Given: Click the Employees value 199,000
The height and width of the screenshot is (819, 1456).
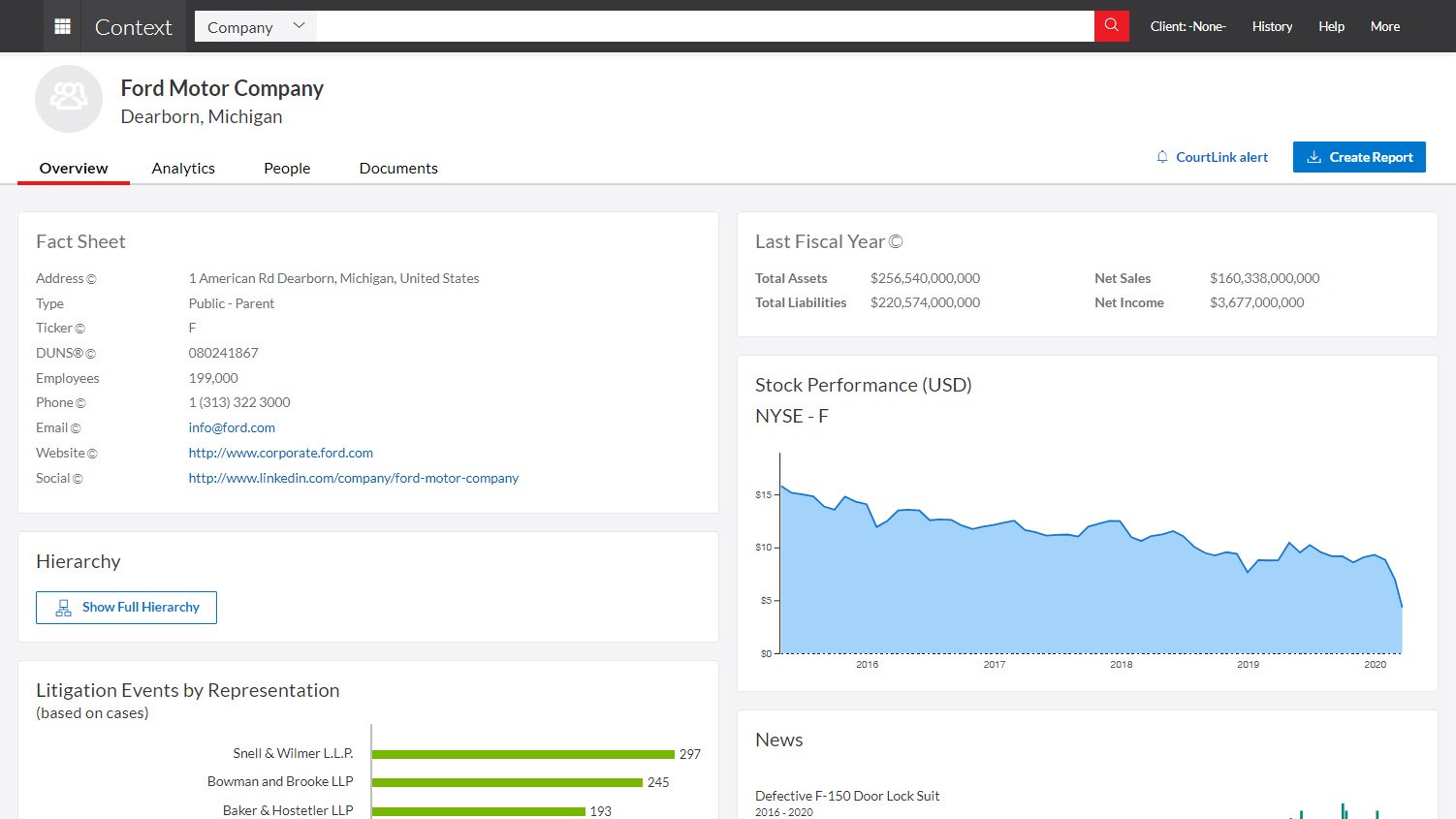Looking at the screenshot, I should click(213, 378).
